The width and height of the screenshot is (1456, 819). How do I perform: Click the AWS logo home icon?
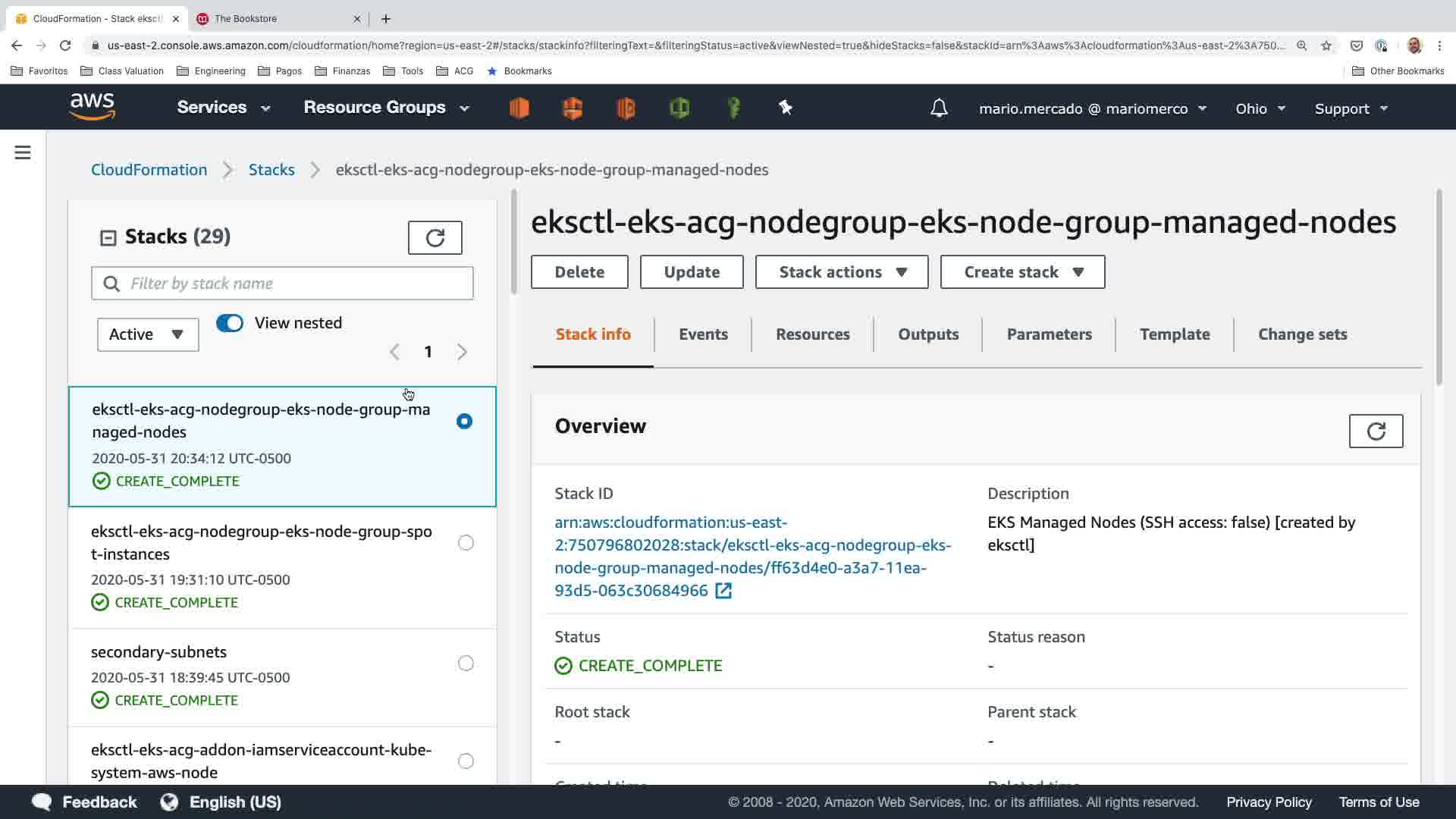click(x=93, y=107)
